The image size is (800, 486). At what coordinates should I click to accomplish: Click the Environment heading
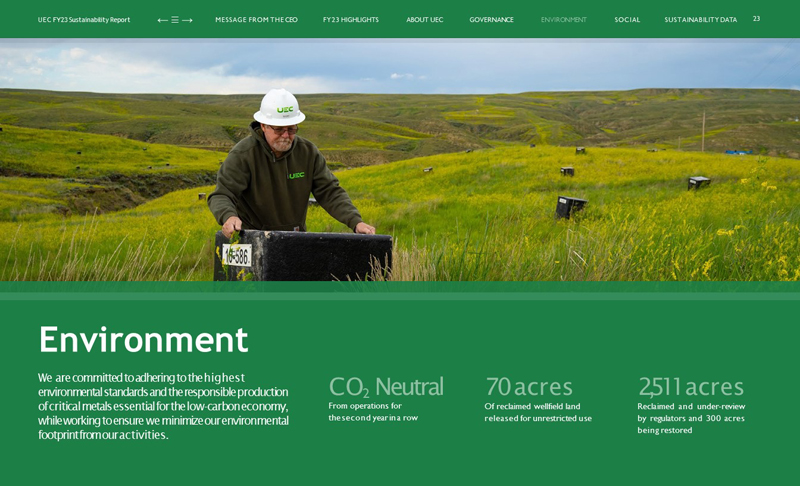(x=143, y=340)
